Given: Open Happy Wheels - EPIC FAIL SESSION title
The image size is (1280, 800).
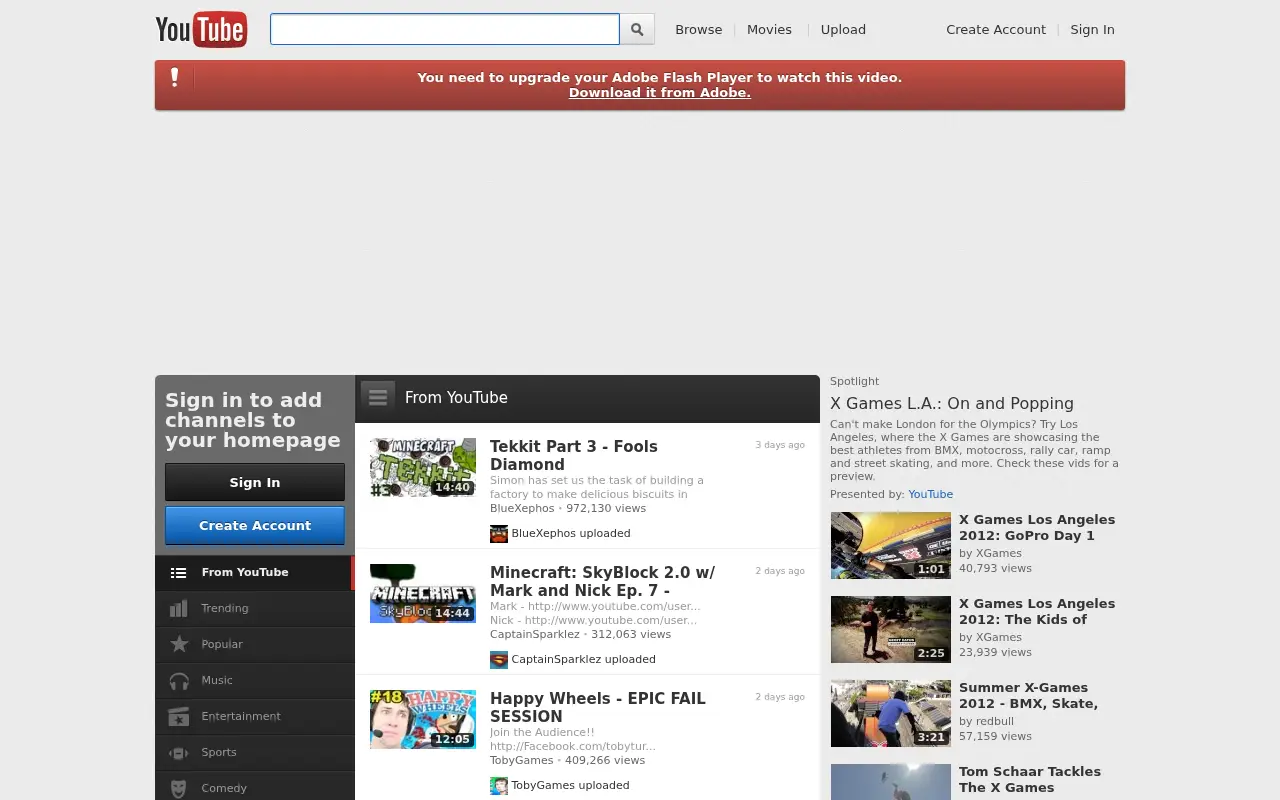Looking at the screenshot, I should tap(598, 707).
